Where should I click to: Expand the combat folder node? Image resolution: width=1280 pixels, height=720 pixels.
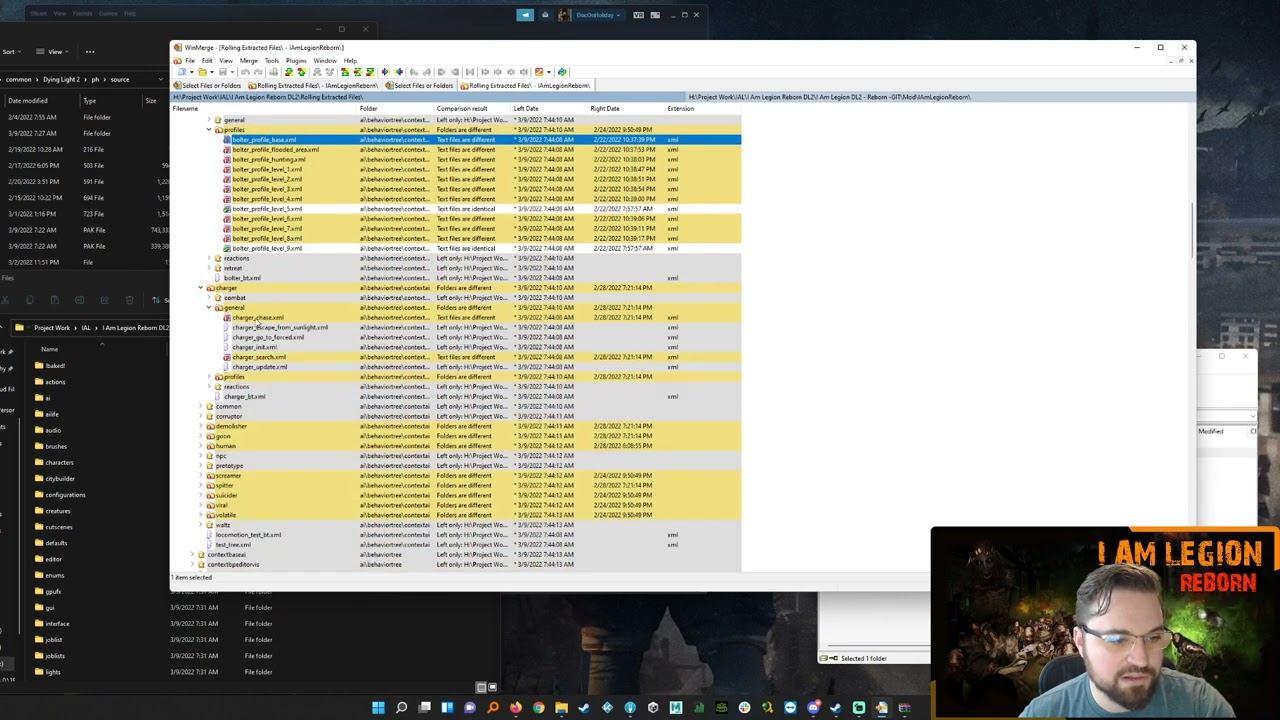tap(209, 298)
